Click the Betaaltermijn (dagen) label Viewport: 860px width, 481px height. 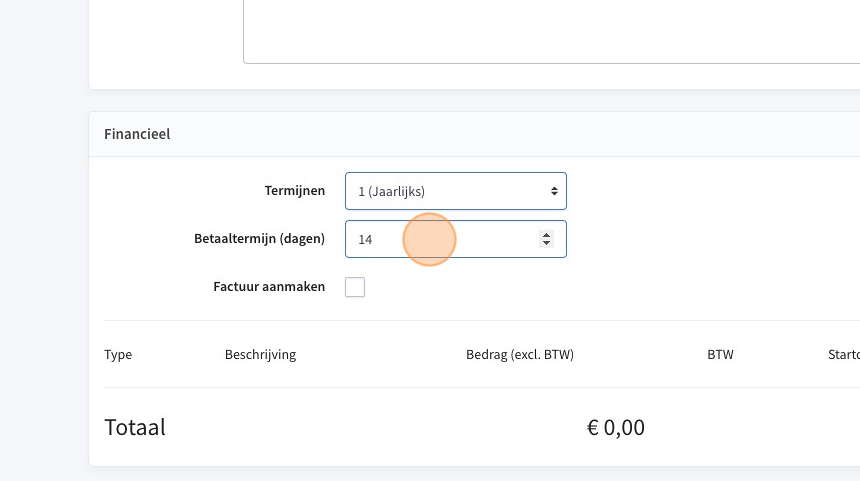(x=259, y=239)
